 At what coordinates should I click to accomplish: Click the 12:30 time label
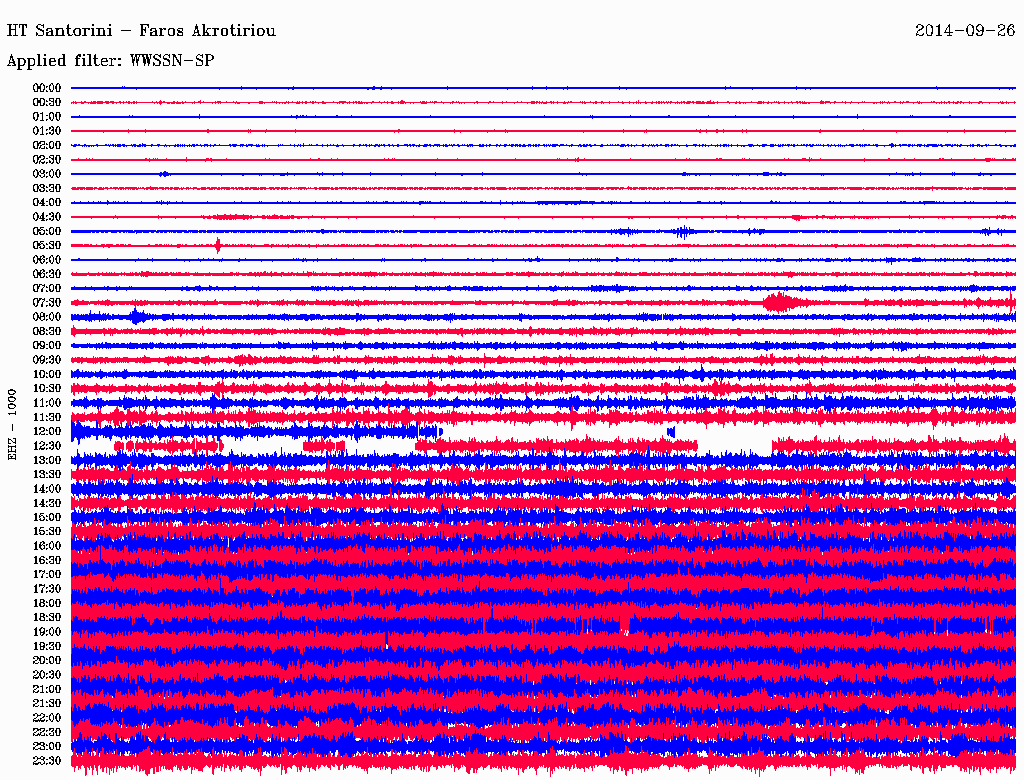pos(46,446)
